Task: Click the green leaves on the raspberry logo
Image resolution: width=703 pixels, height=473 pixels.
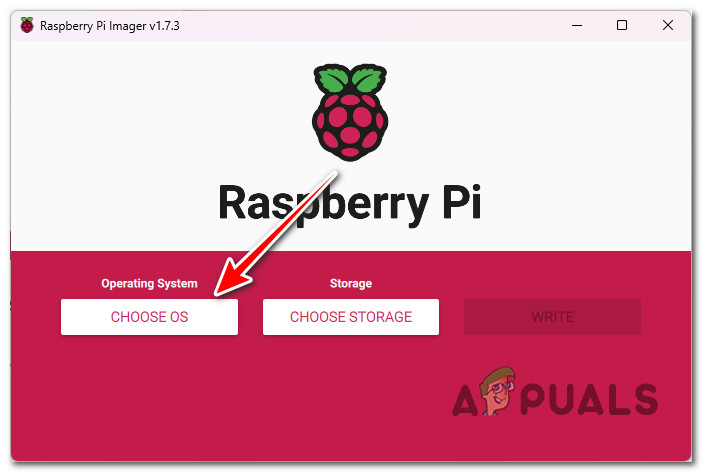Action: coord(350,79)
